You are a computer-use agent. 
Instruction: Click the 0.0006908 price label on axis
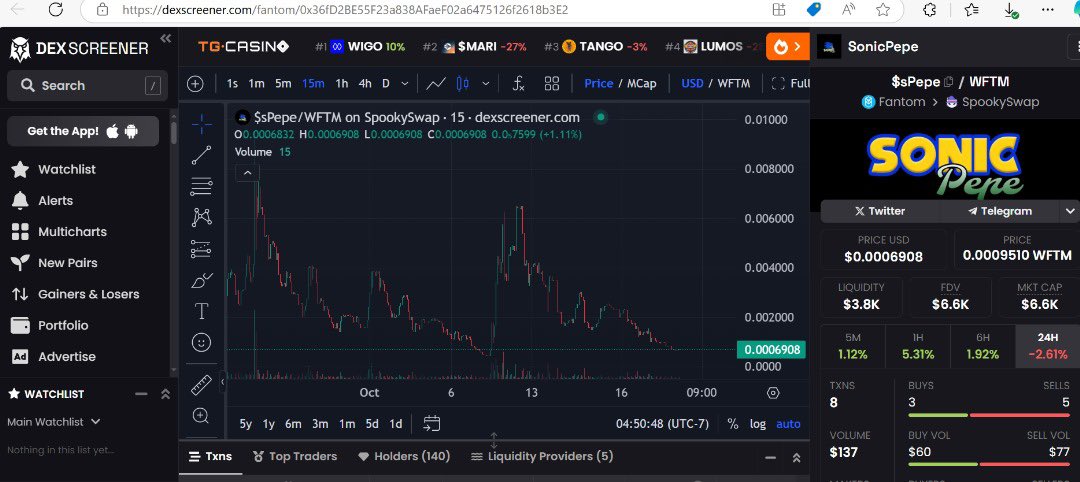771,350
